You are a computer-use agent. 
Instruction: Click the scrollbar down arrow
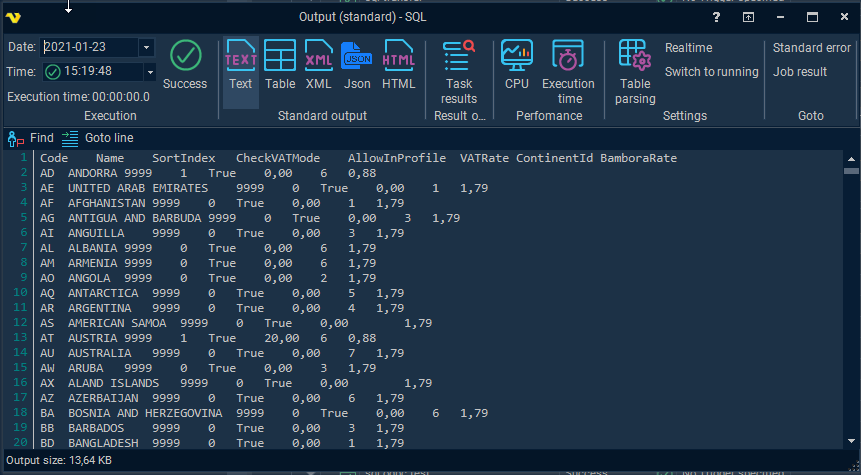point(851,441)
